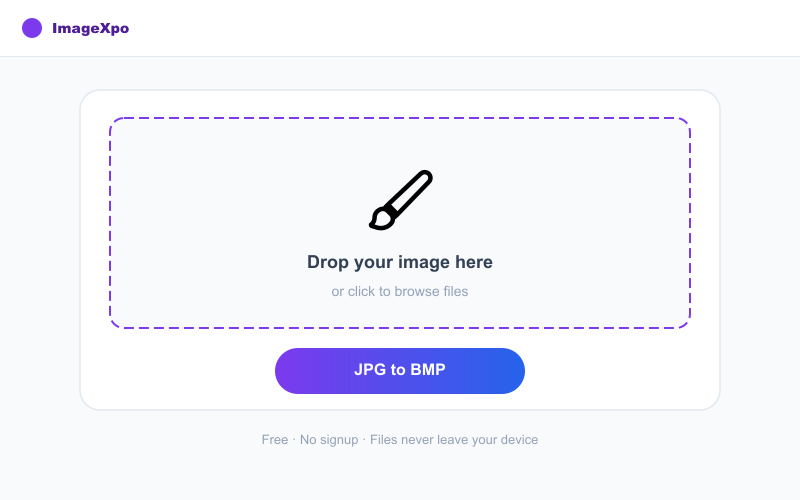Click the paintbrush bristle head
The height and width of the screenshot is (500, 800).
pyautogui.click(x=381, y=218)
